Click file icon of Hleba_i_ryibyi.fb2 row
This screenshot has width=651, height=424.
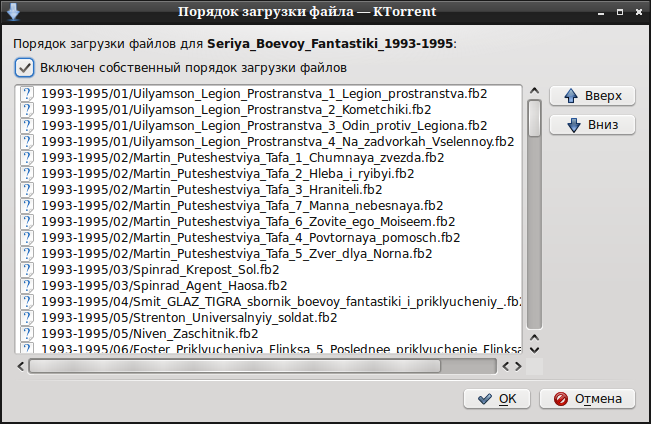27,174
